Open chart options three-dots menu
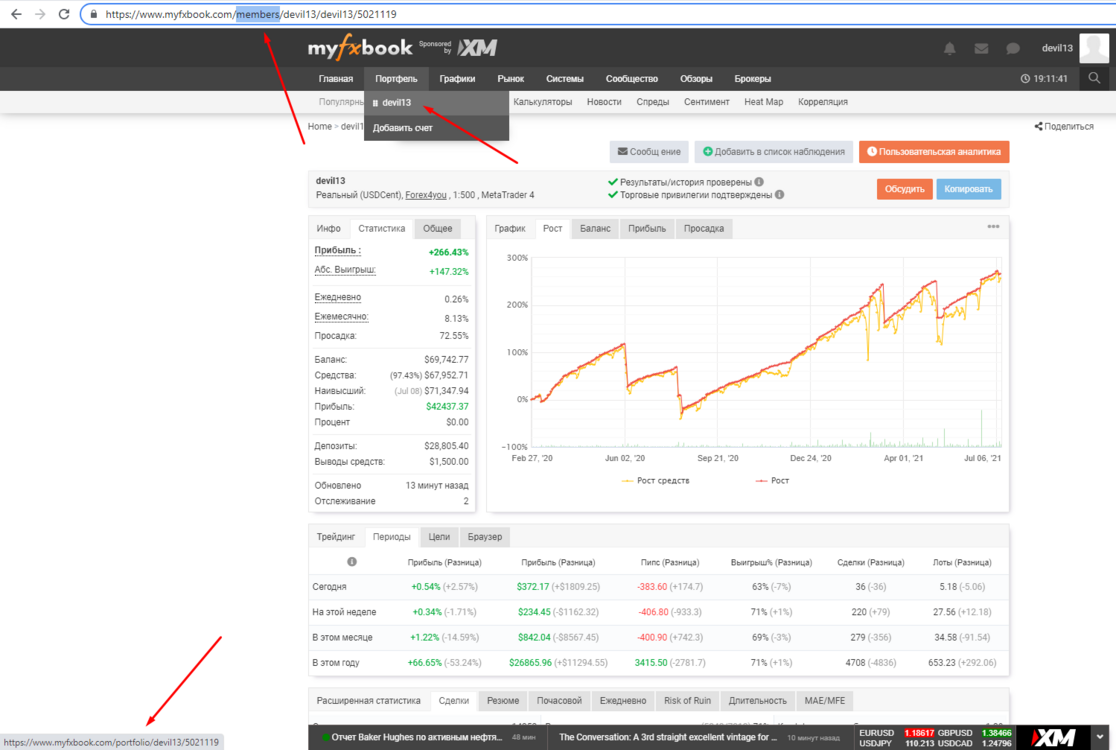Viewport: 1116px width, 750px height. [x=994, y=227]
